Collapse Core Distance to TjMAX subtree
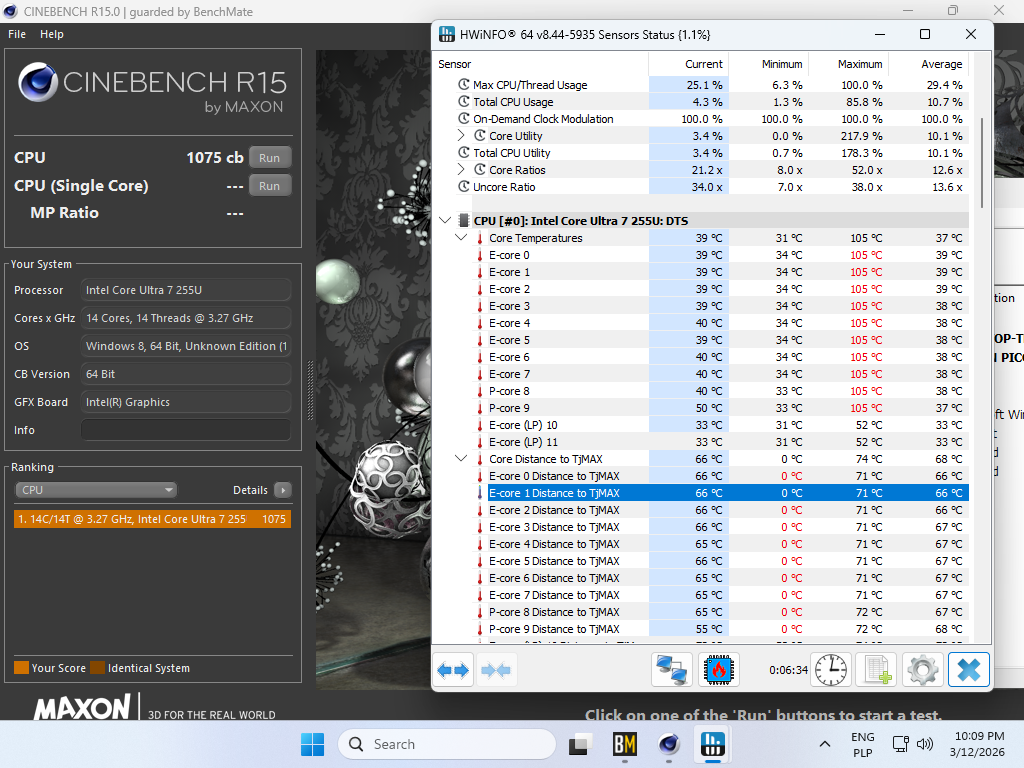1024x768 pixels. tap(461, 458)
